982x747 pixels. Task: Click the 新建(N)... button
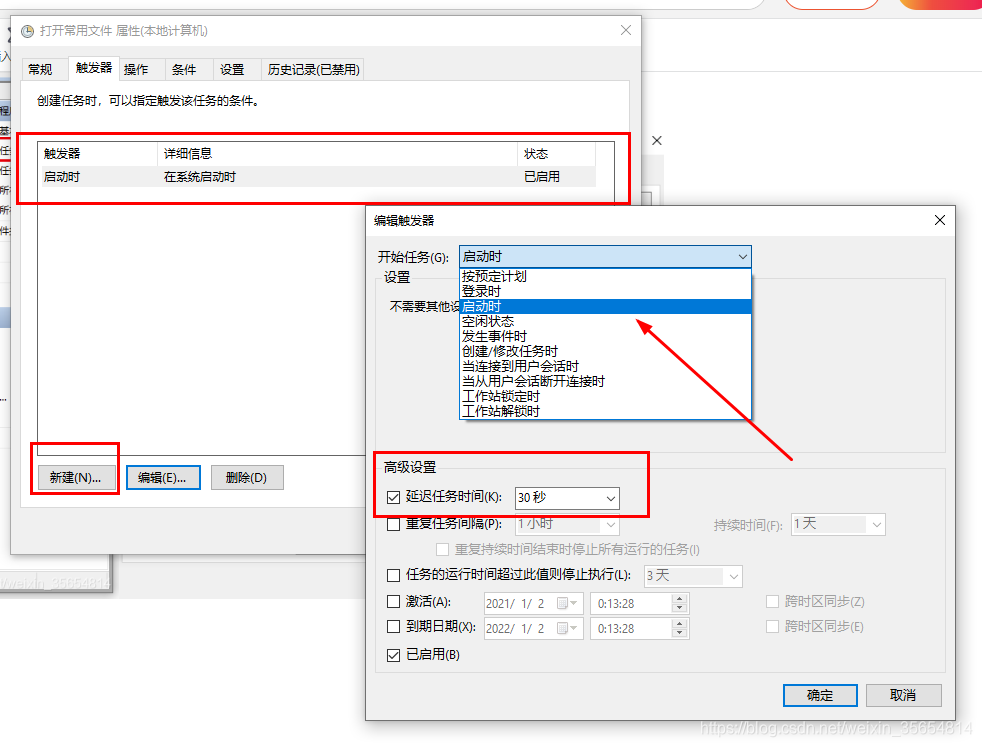[x=76, y=478]
